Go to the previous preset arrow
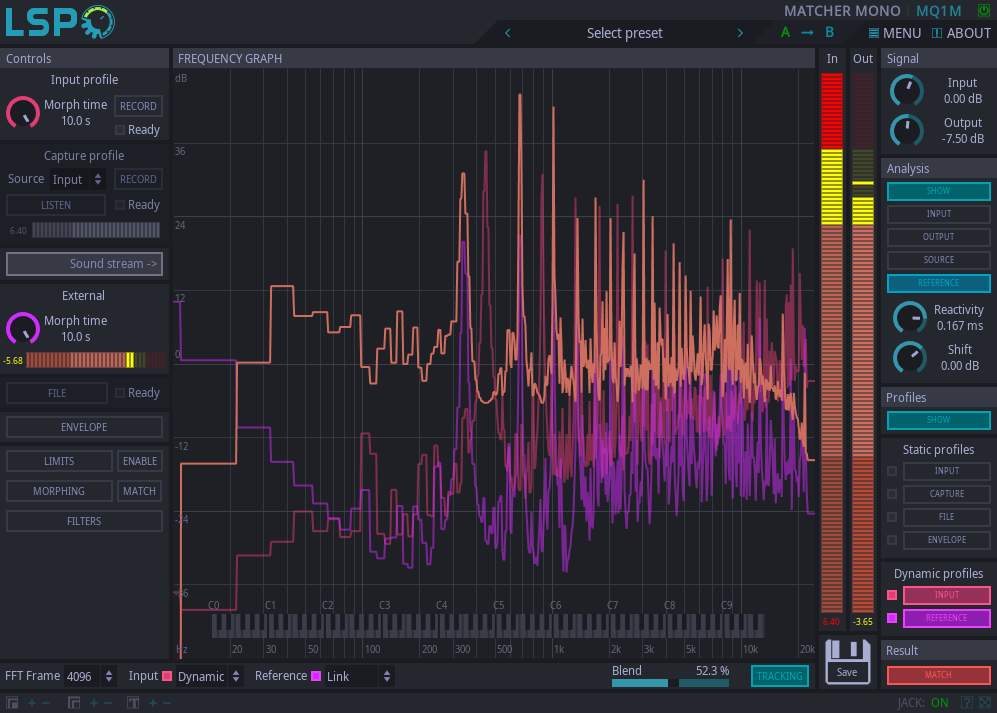This screenshot has width=997, height=713. click(508, 33)
